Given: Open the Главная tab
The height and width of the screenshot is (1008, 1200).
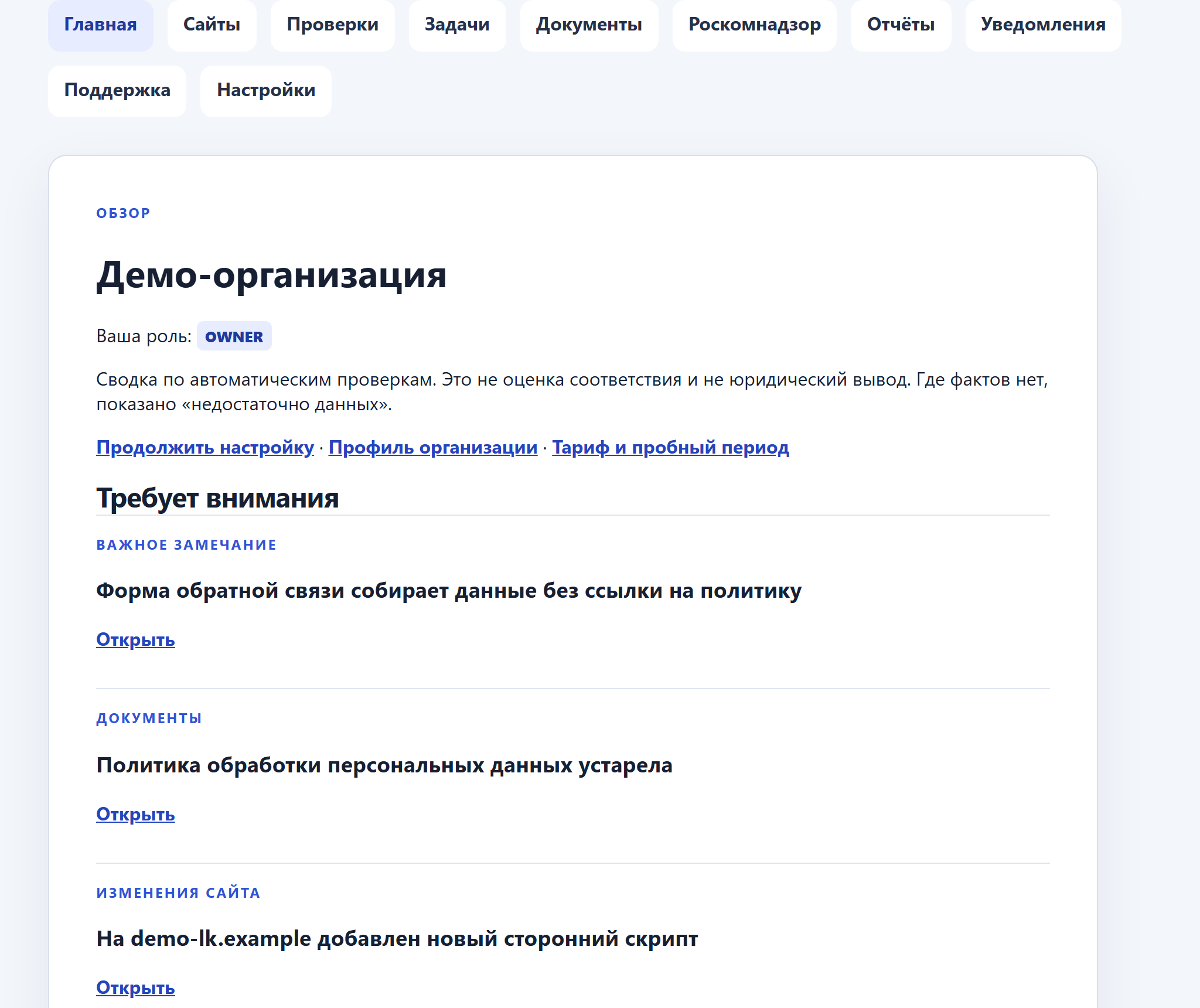Looking at the screenshot, I should point(101,25).
